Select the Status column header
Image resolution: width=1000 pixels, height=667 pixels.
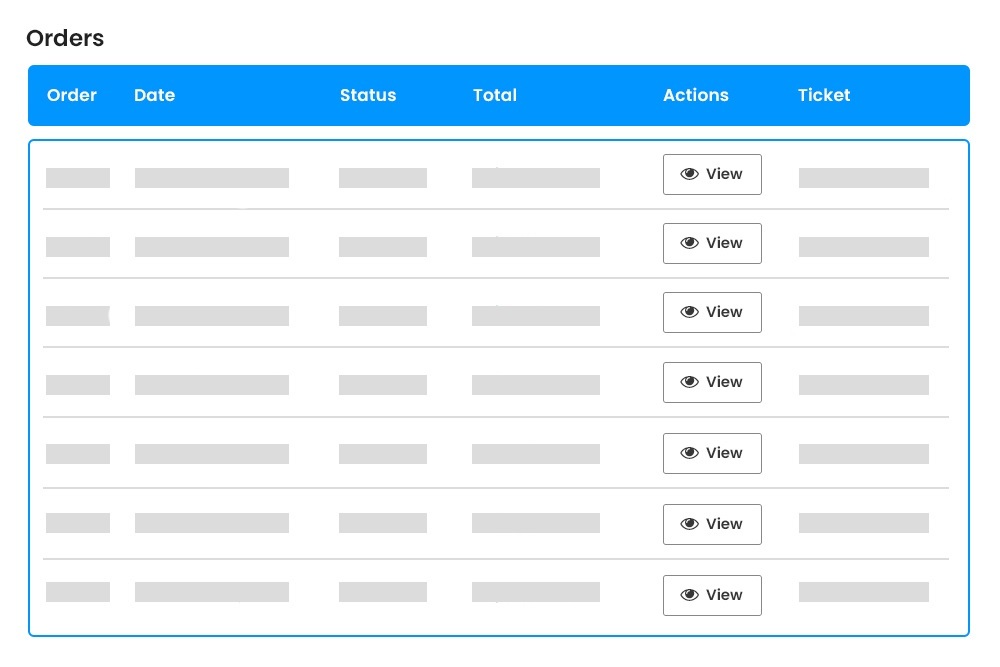[367, 95]
